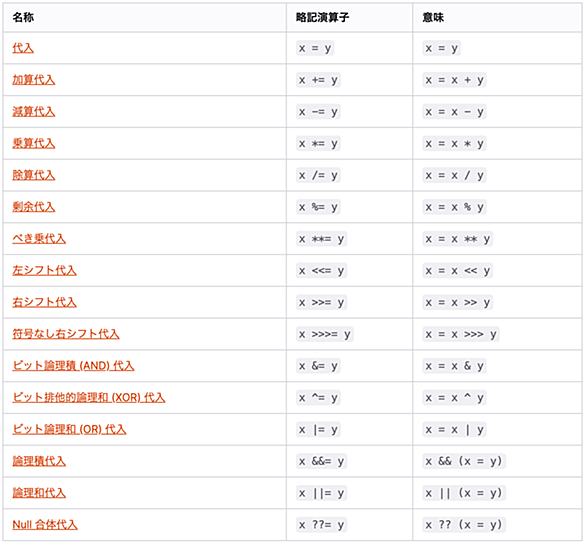This screenshot has width=586, height=545.
Task: Click the x = x >>> y code
Action: (461, 334)
